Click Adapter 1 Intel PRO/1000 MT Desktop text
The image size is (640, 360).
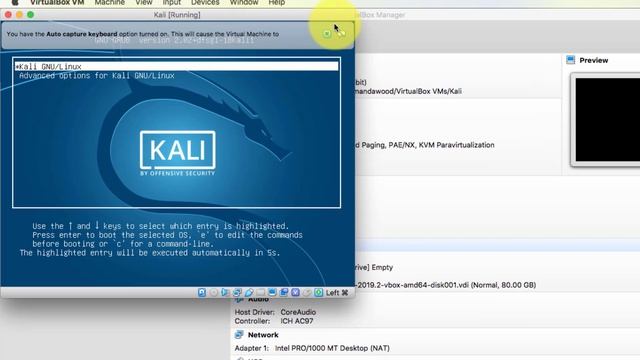tap(312, 348)
